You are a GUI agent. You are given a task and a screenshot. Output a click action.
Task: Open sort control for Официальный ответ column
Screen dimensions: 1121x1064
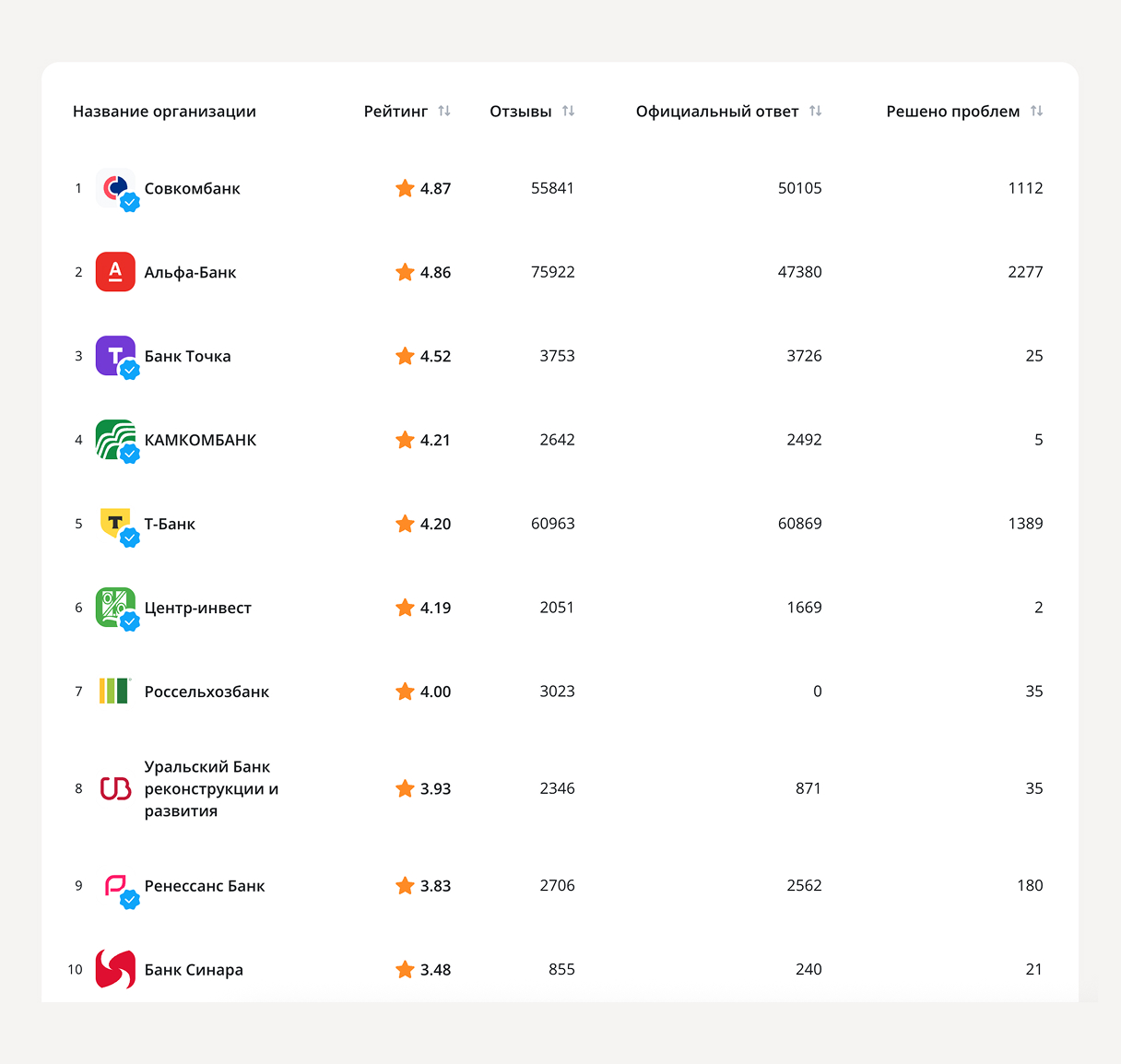point(816,111)
